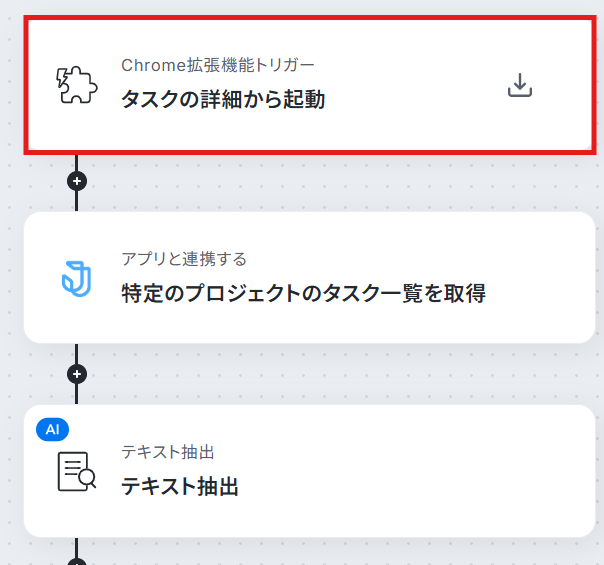Add a step between Jooto and テキスト抽出 cards
Screen dimensions: 604x565
[x=76, y=374]
